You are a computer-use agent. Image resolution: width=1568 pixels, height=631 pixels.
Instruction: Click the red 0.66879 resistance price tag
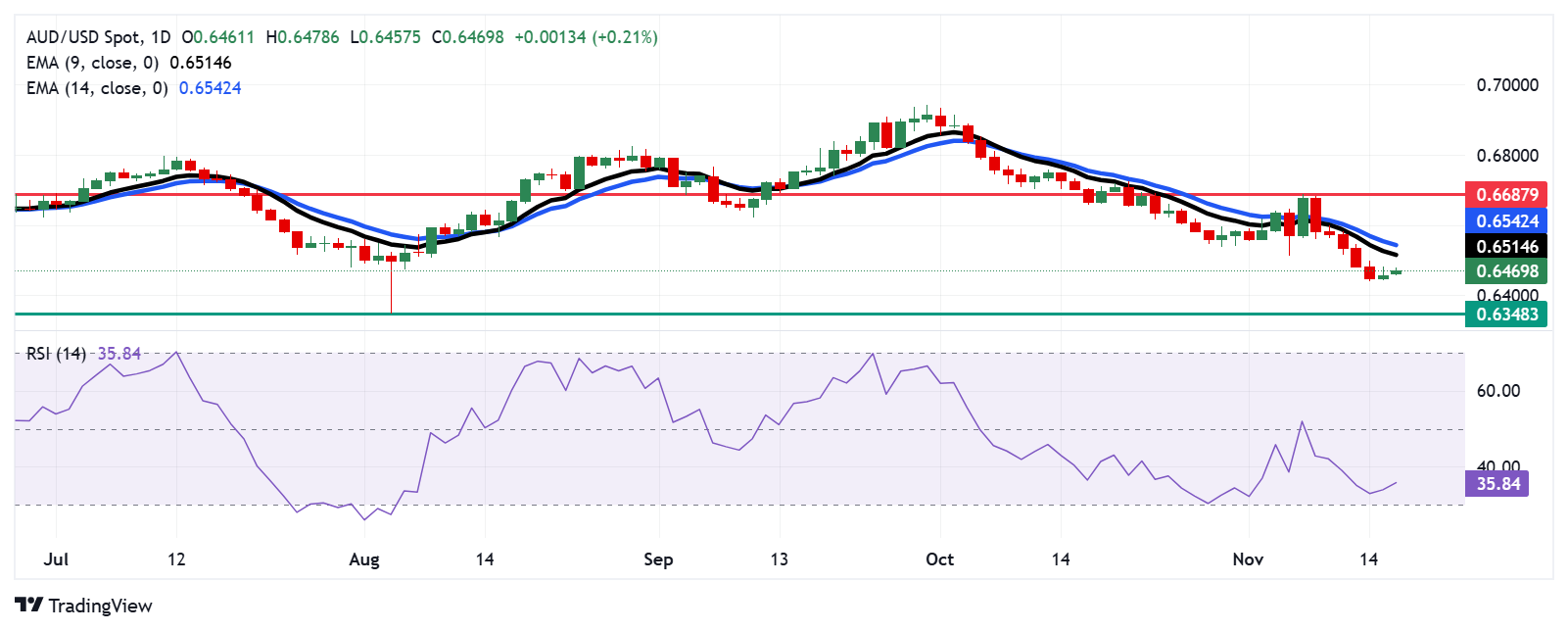(x=1505, y=194)
